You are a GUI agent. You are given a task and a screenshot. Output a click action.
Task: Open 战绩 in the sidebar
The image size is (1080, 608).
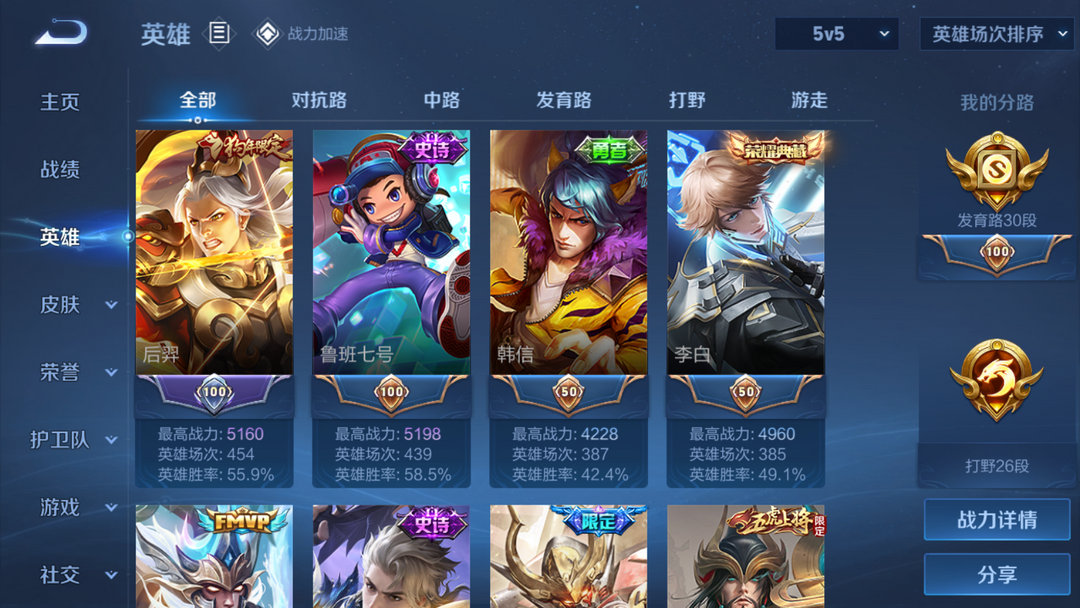tap(60, 169)
